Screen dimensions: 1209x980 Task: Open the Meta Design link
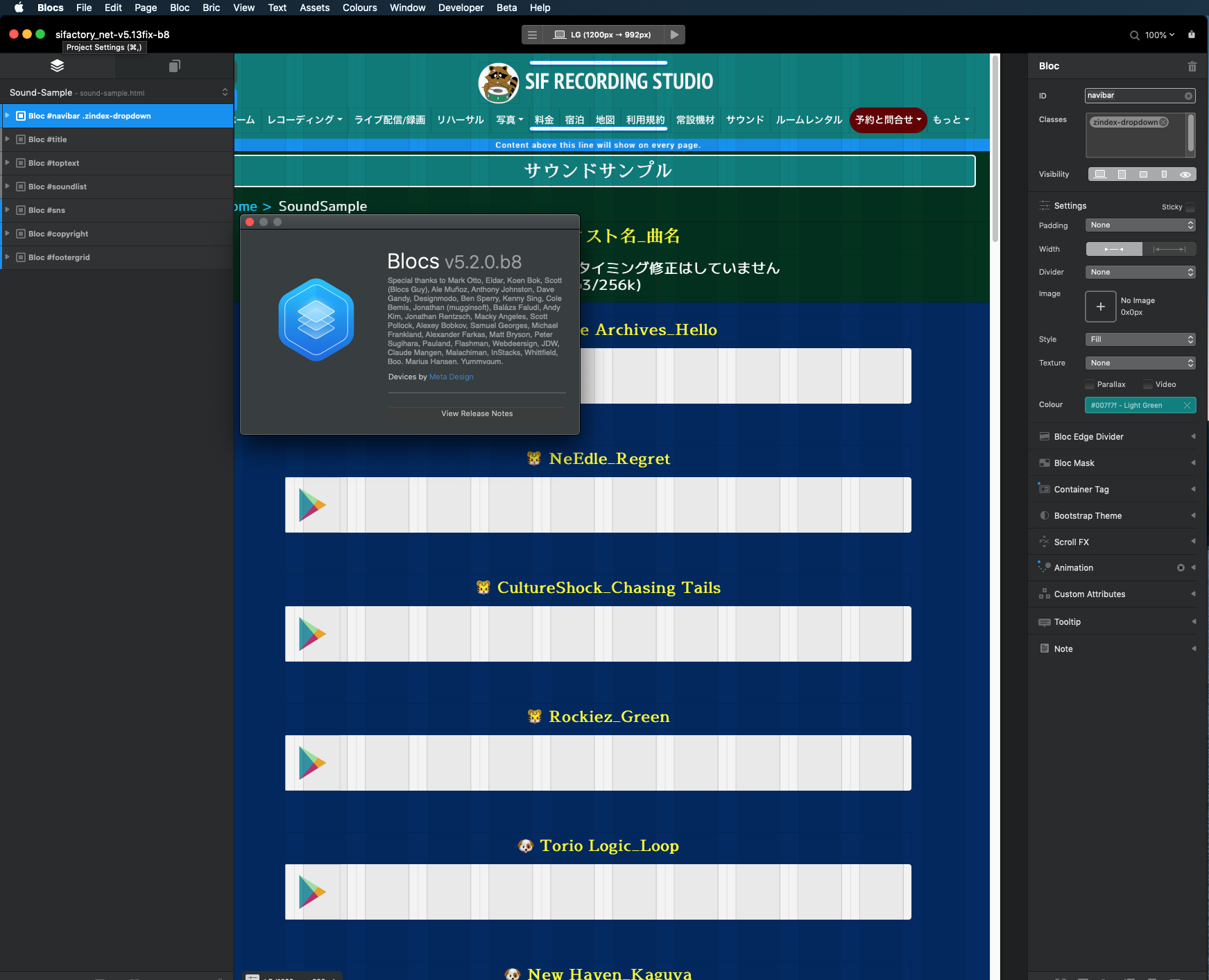coord(452,377)
